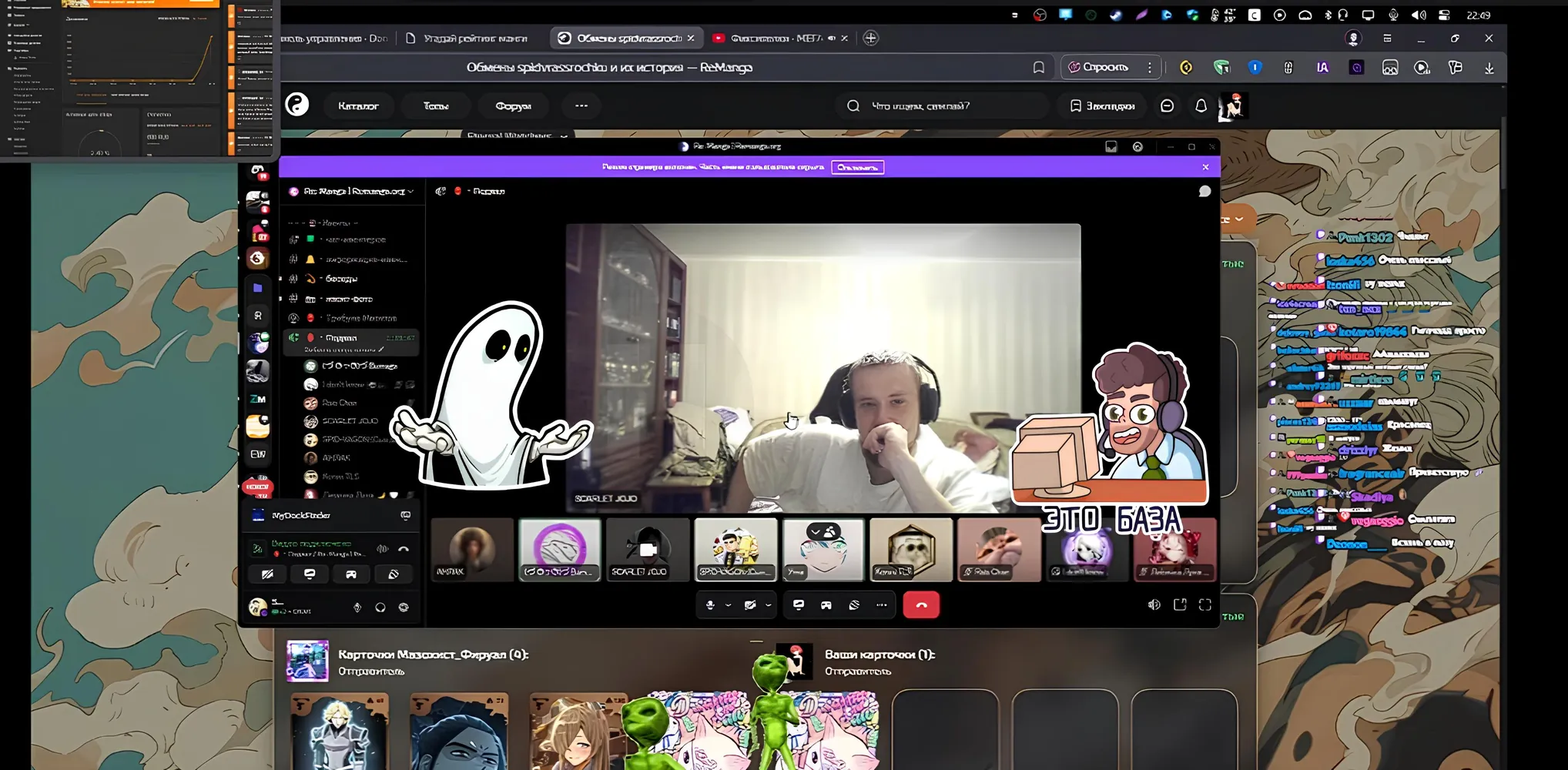Expand the Re:Manga server name dropdown
The width and height of the screenshot is (1568, 770).
[353, 192]
